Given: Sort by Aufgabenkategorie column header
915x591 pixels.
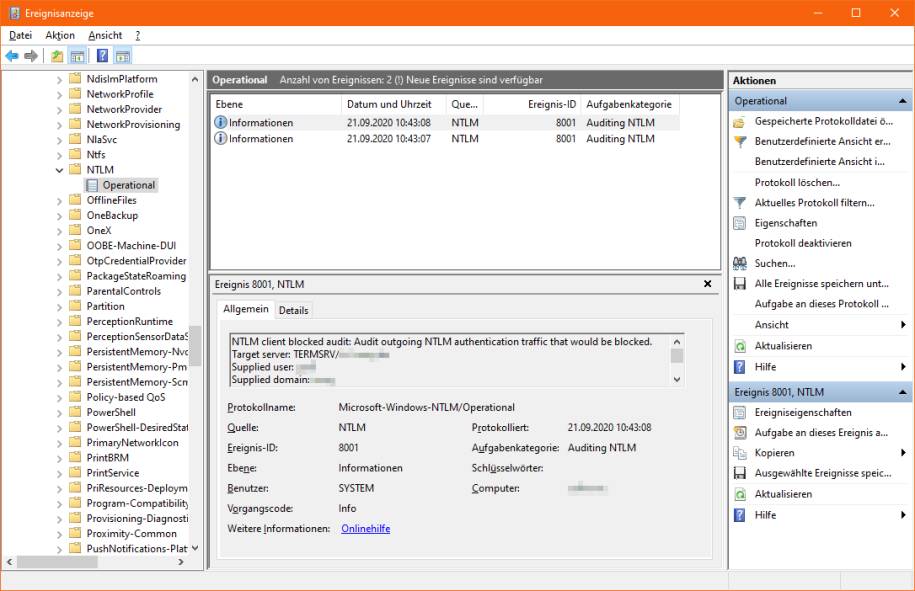Looking at the screenshot, I should point(630,104).
